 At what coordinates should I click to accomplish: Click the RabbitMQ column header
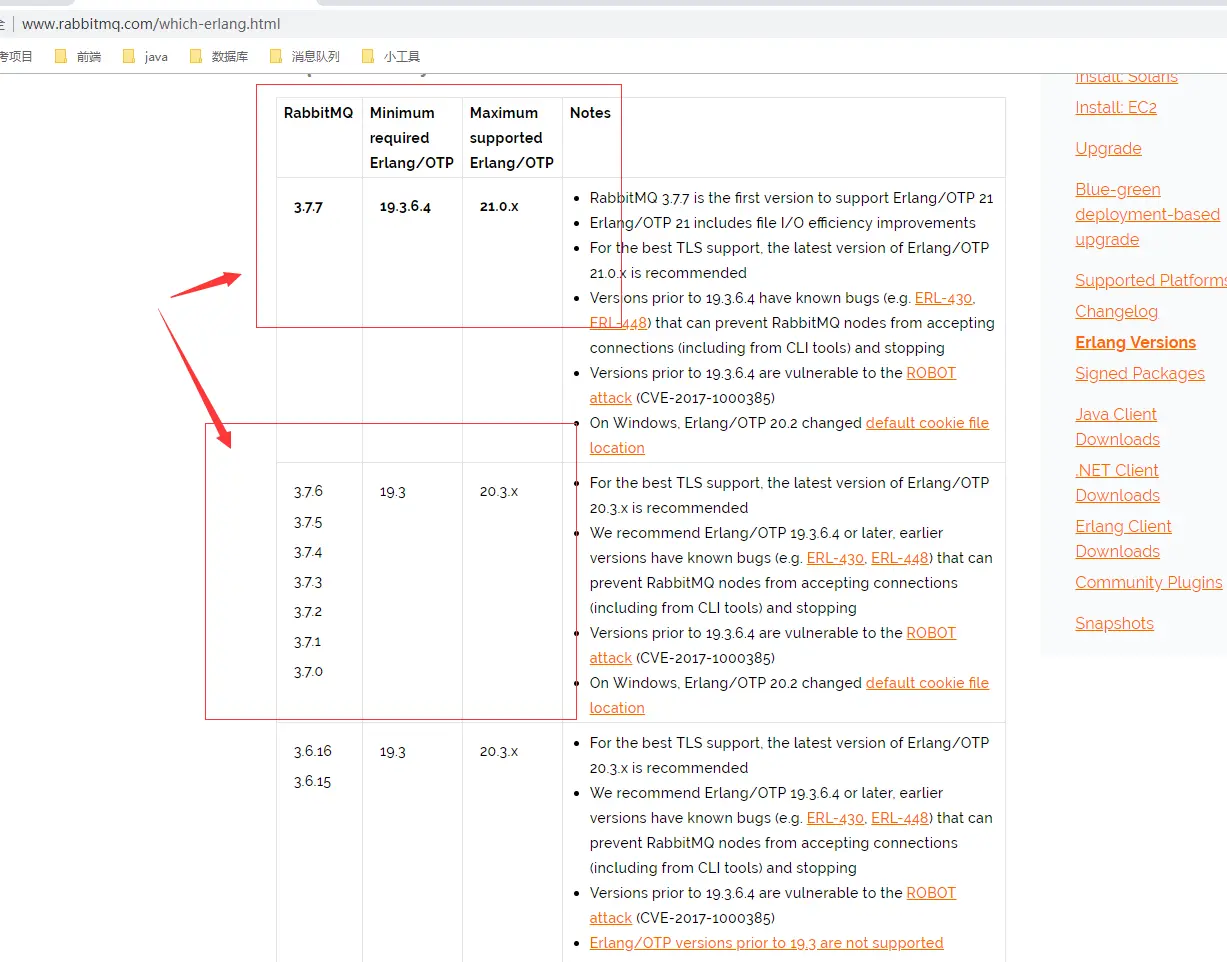318,113
